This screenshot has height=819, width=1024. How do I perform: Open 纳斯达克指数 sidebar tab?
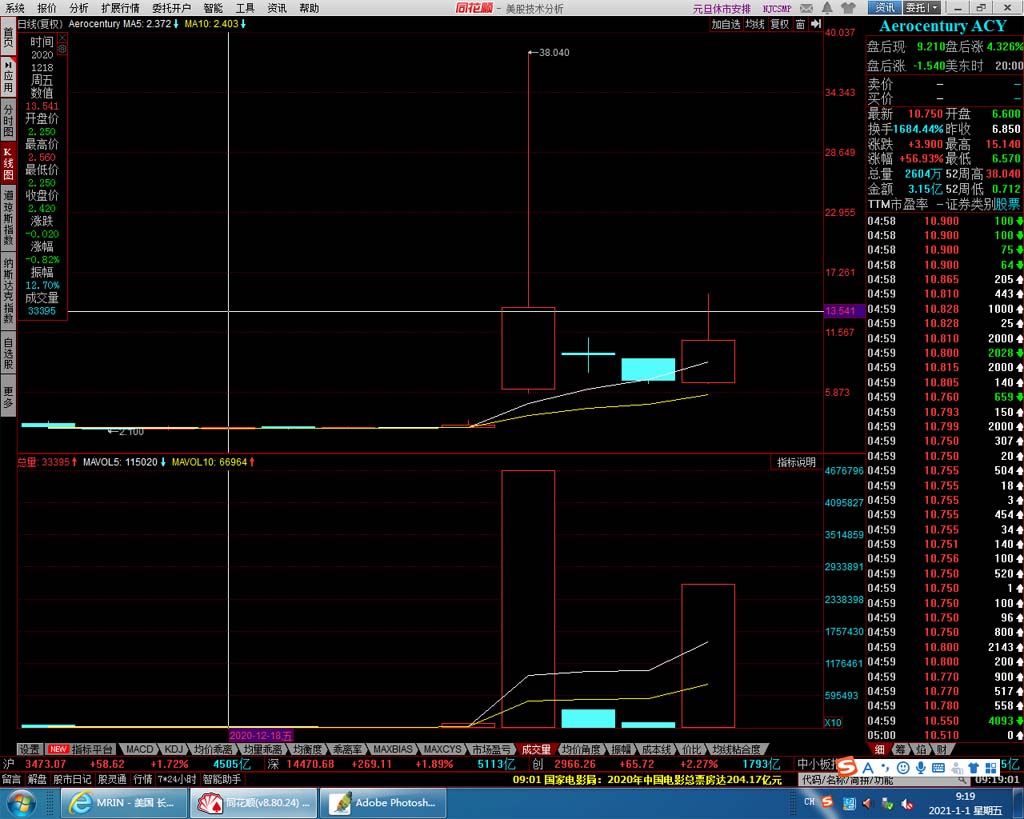coord(8,291)
